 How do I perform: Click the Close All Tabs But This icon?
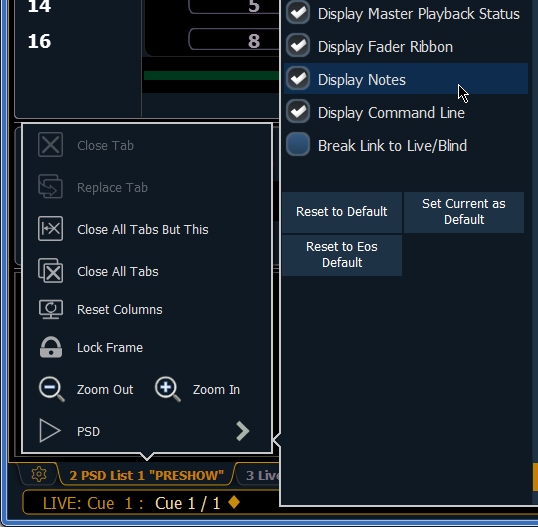(50, 229)
